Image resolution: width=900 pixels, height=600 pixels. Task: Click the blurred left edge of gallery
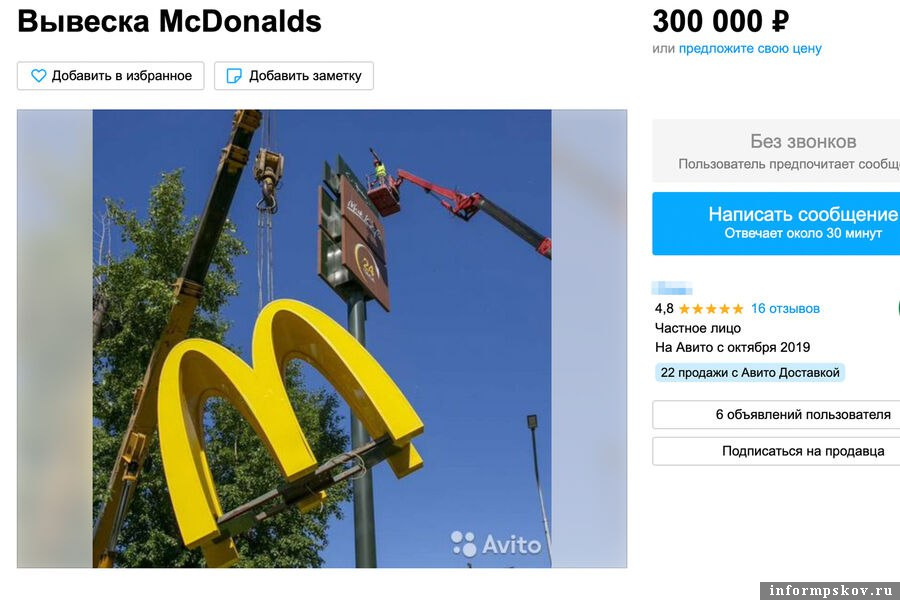[x=55, y=339]
